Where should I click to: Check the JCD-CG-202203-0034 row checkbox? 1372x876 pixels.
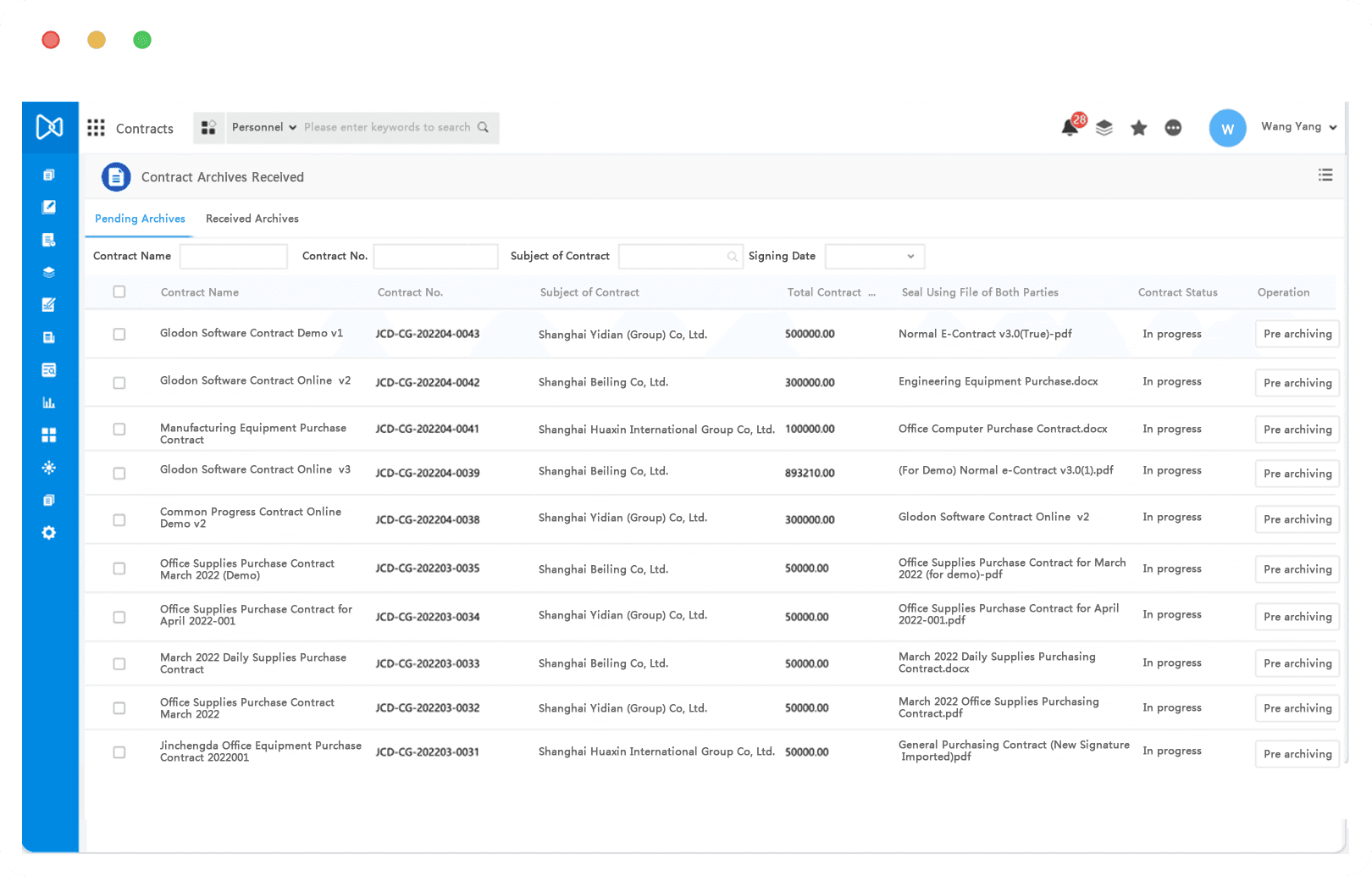[x=119, y=617]
